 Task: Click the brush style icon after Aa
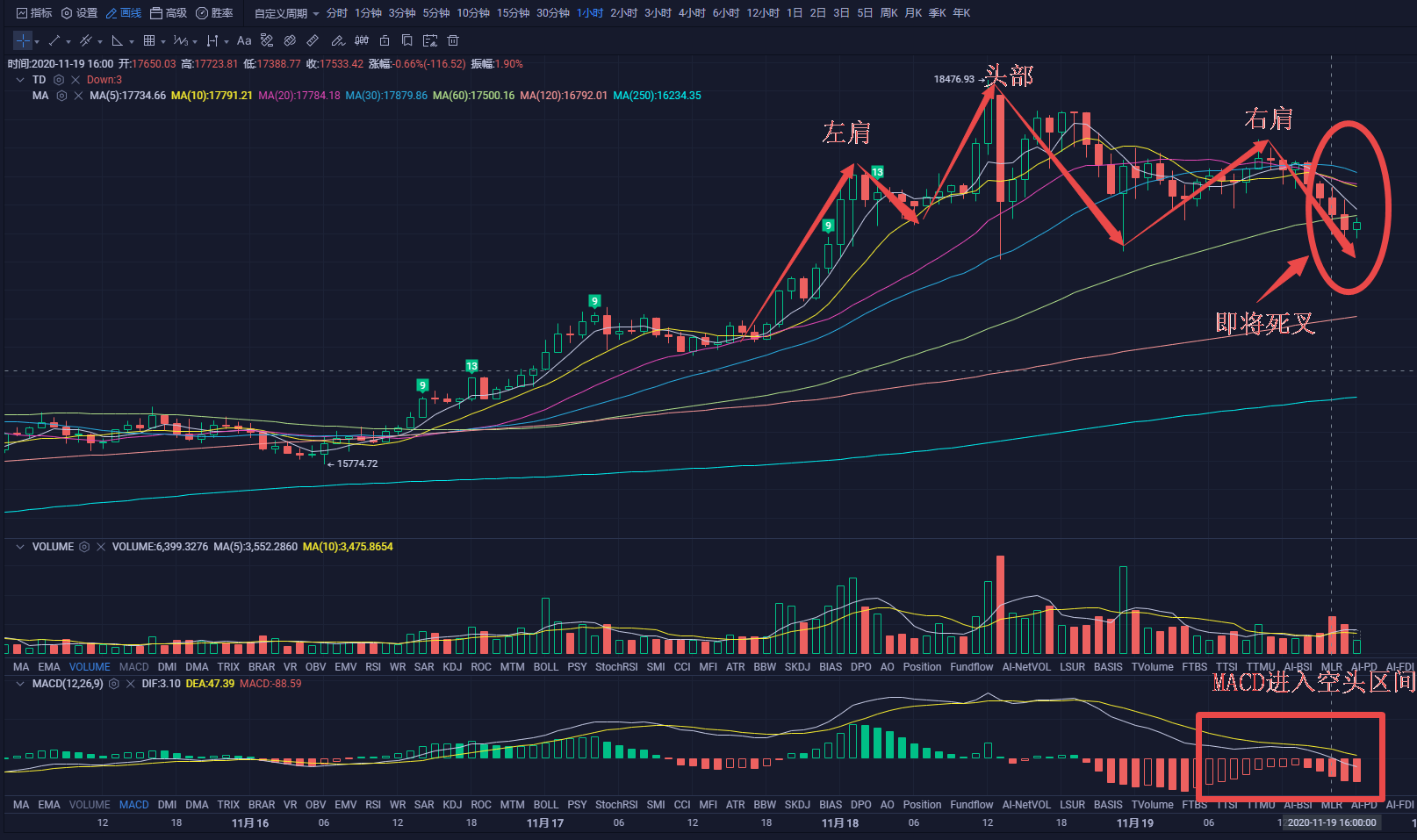coord(267,40)
